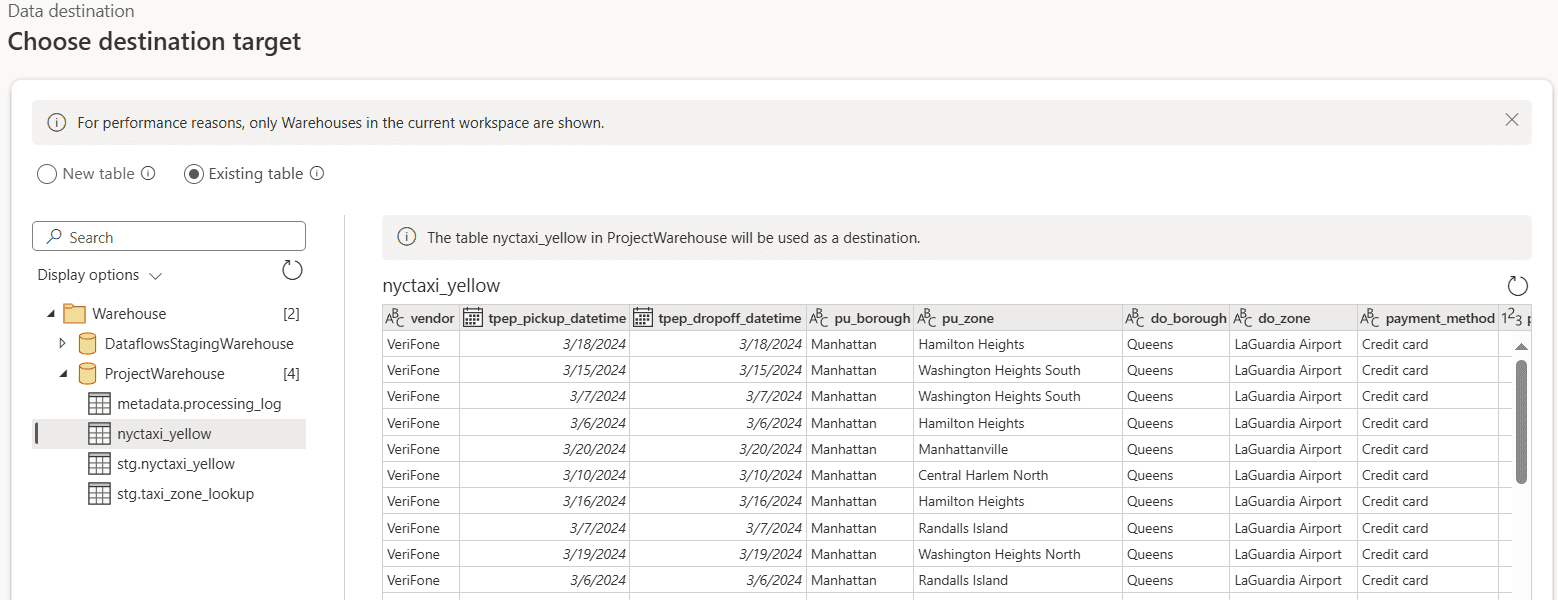
Task: Click the tpep_pickup_datetime column header
Action: (545, 318)
